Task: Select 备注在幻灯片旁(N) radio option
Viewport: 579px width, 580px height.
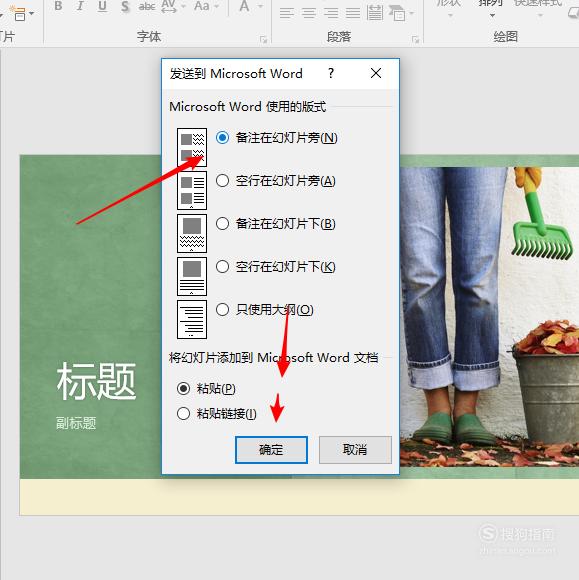Action: click(276, 138)
